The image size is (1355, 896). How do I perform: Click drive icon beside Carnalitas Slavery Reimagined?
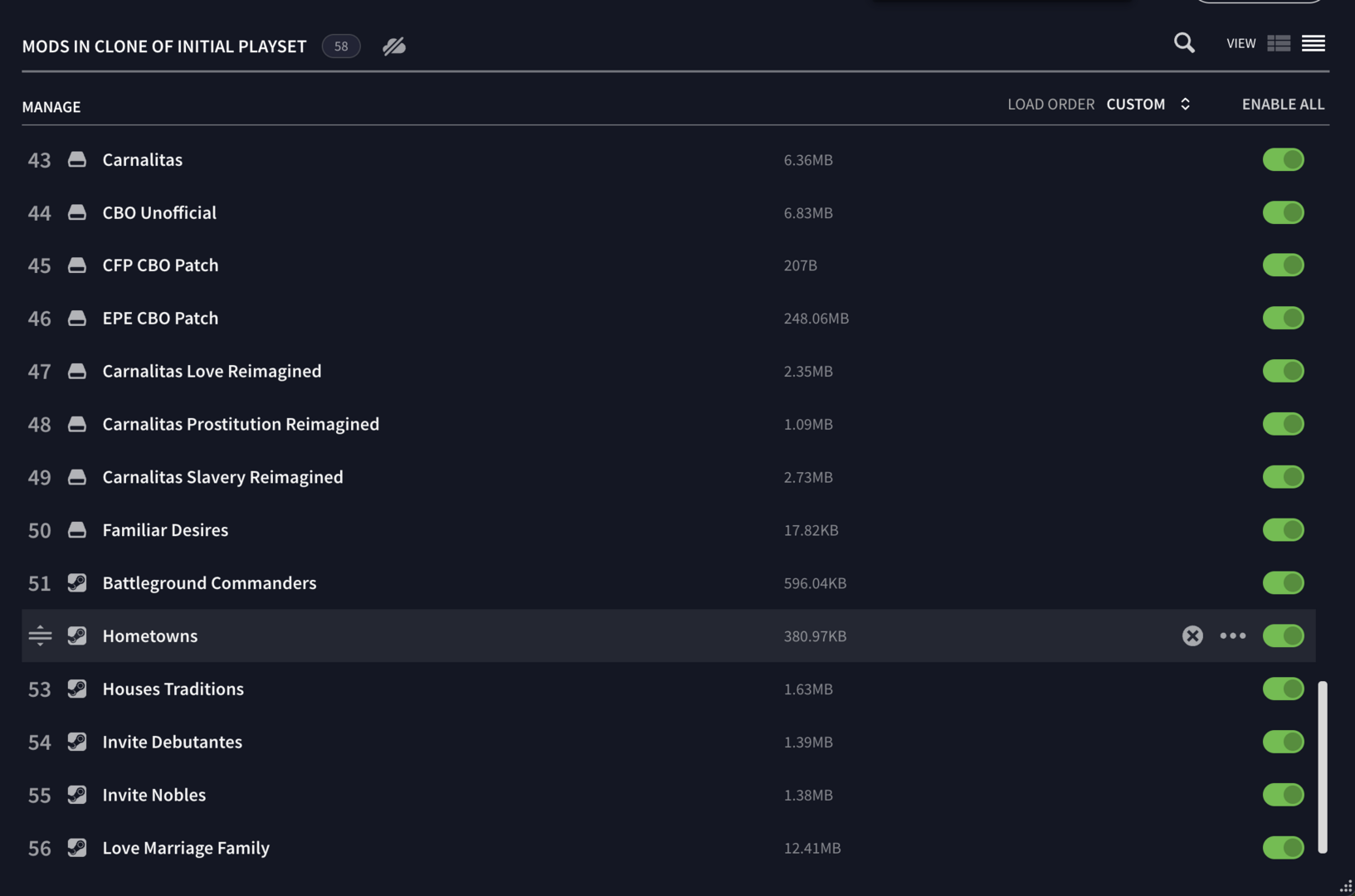[77, 477]
